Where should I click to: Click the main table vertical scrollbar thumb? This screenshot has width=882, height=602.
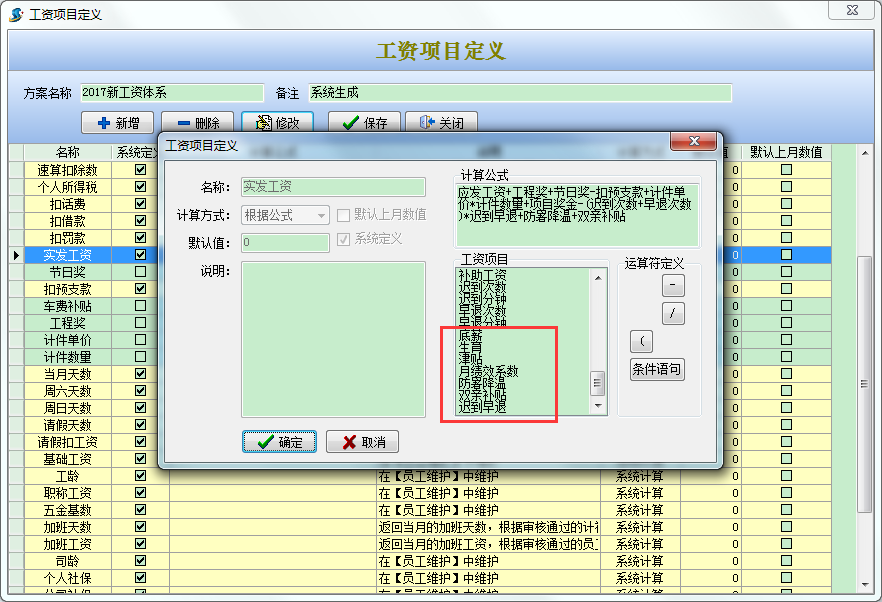coord(865,384)
